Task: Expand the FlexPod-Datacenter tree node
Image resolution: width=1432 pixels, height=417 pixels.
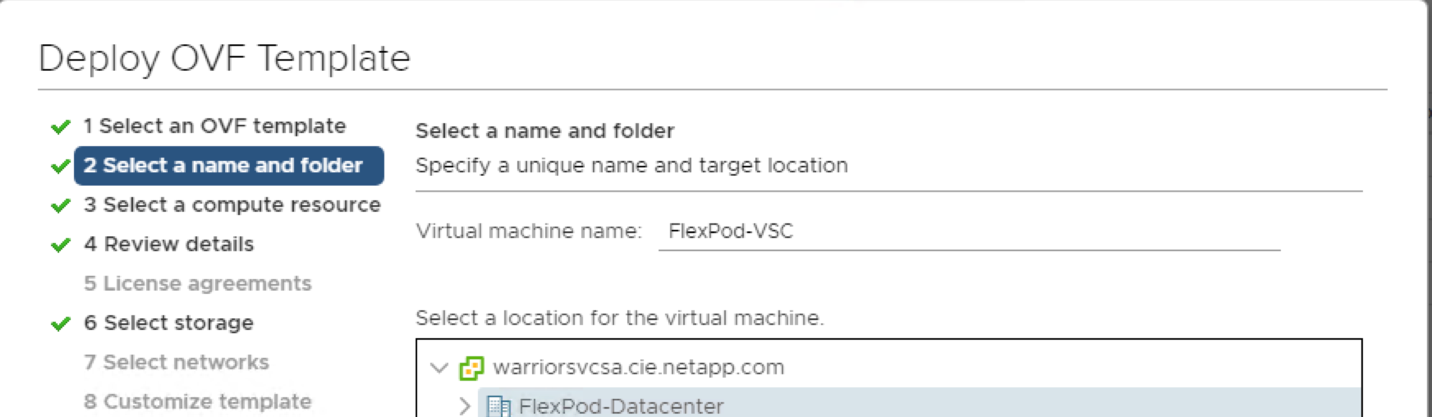Action: (x=464, y=406)
